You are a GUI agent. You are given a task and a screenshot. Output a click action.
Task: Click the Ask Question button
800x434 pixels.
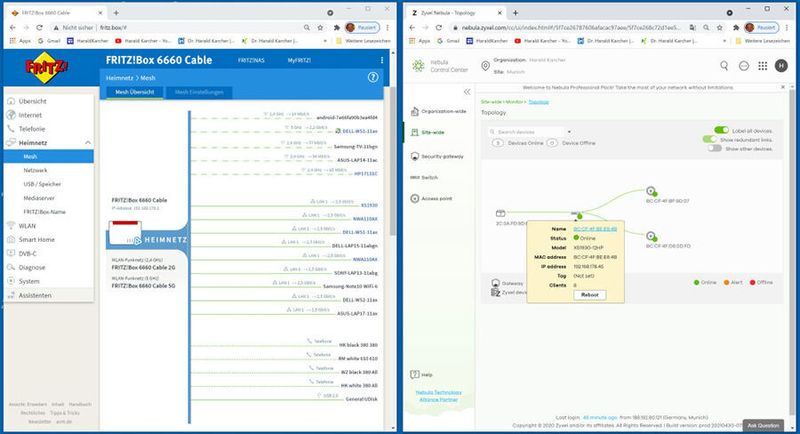(x=763, y=425)
